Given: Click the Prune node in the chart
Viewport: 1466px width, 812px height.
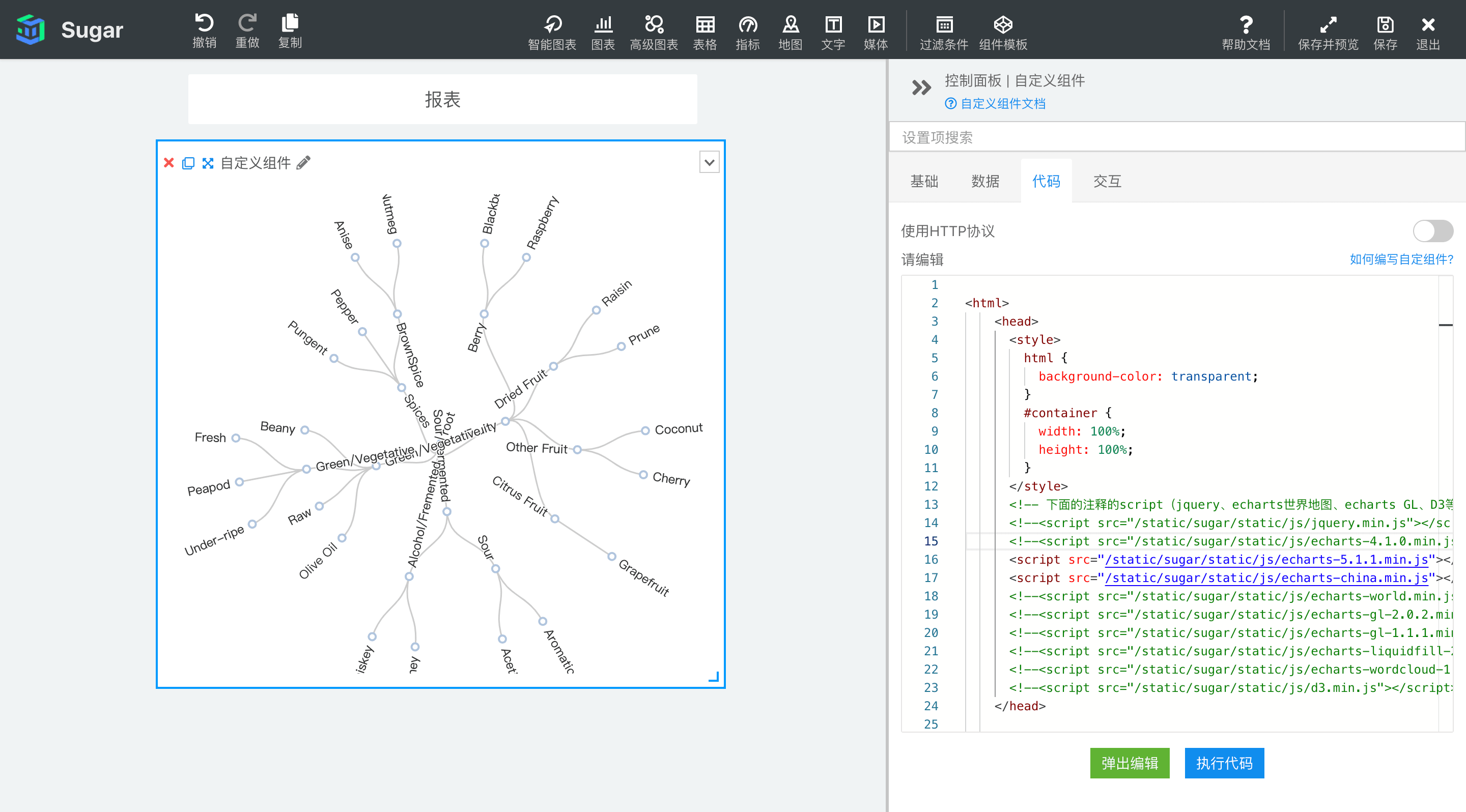Looking at the screenshot, I should pyautogui.click(x=621, y=346).
